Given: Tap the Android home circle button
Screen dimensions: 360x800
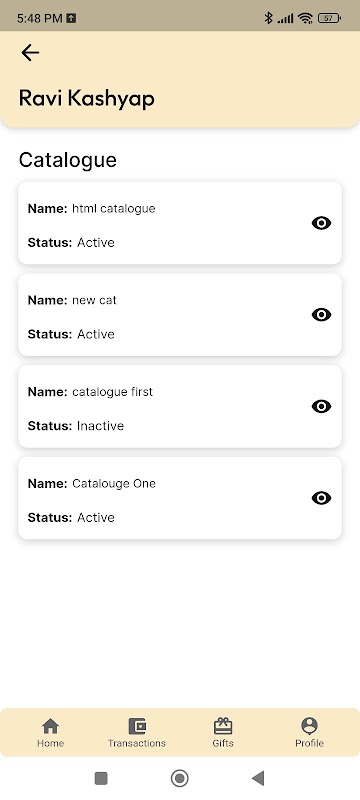Looking at the screenshot, I should click(x=179, y=778).
